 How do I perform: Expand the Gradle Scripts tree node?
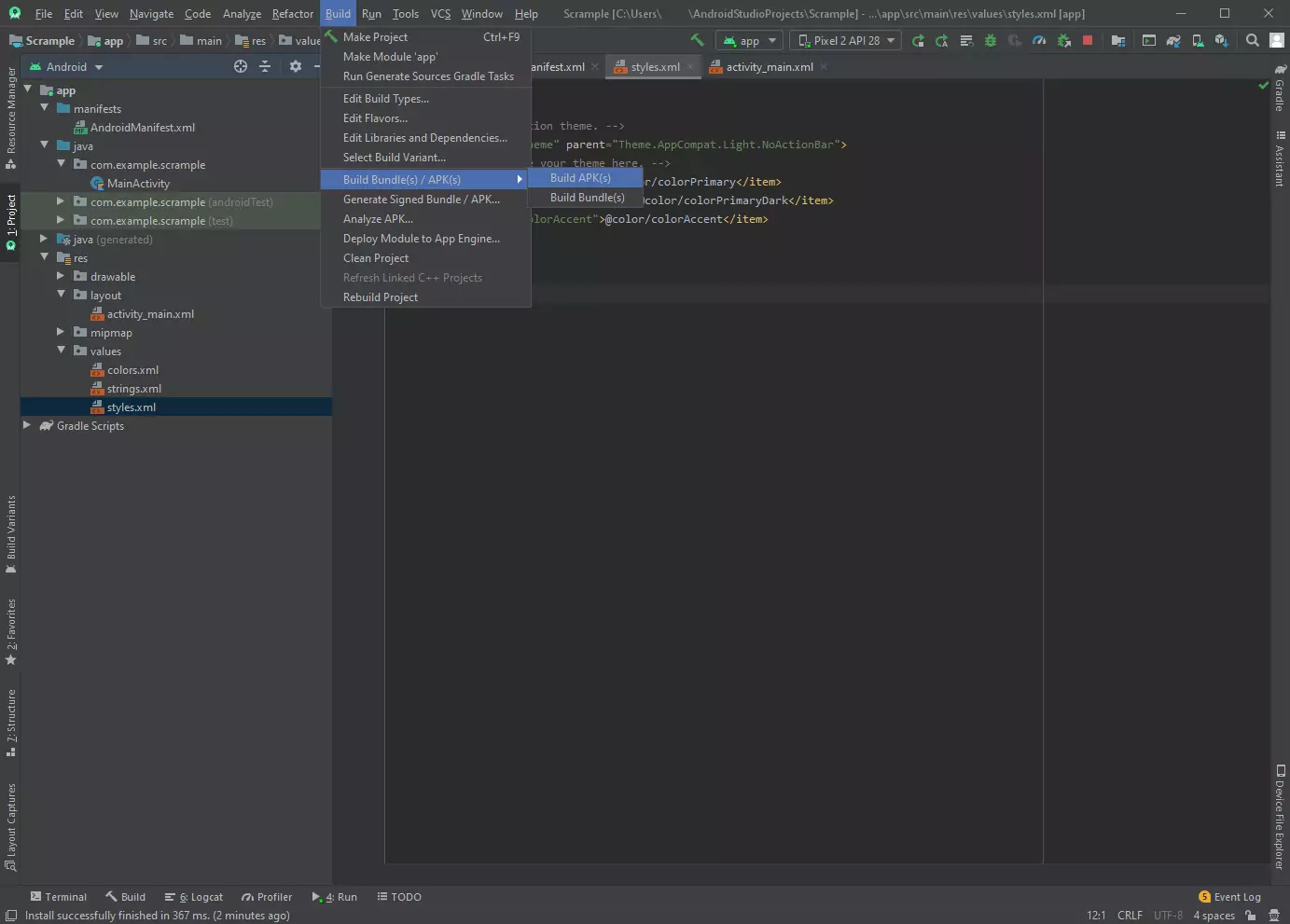(x=27, y=425)
